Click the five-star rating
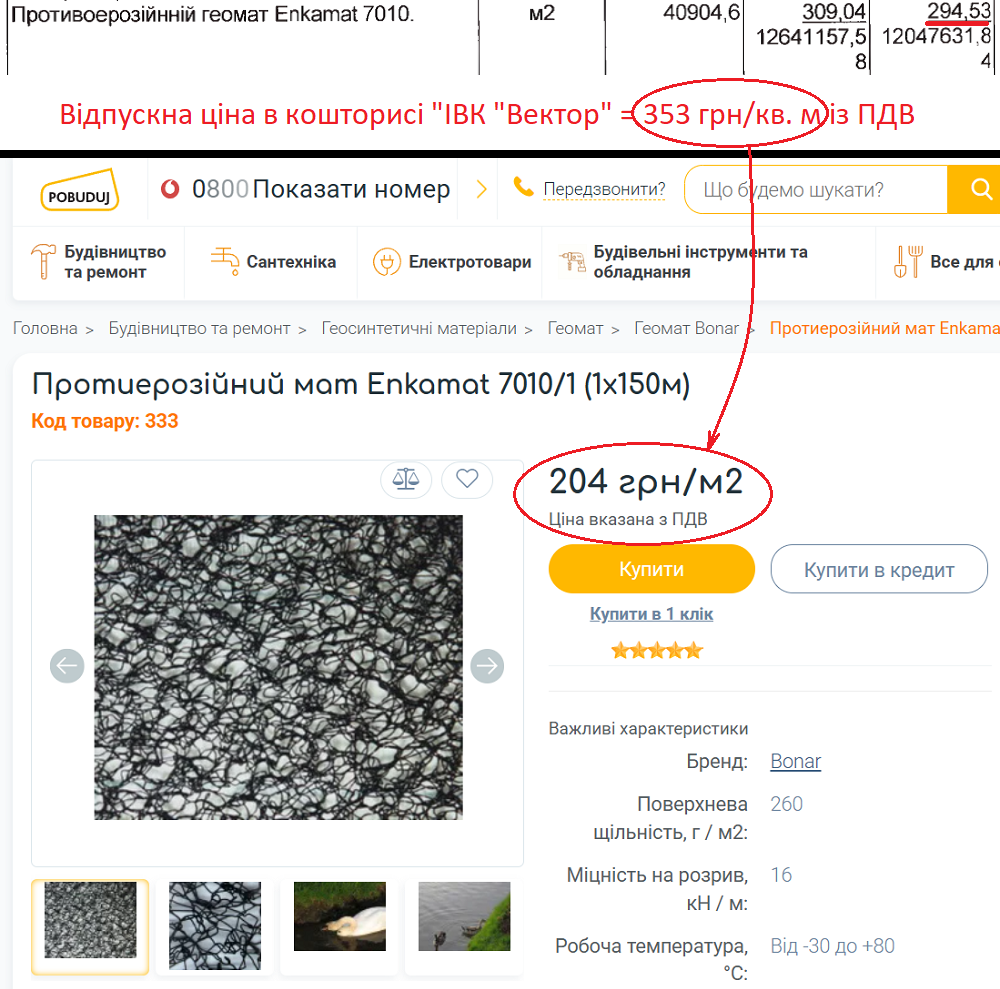This screenshot has height=989, width=1000. coord(657,650)
